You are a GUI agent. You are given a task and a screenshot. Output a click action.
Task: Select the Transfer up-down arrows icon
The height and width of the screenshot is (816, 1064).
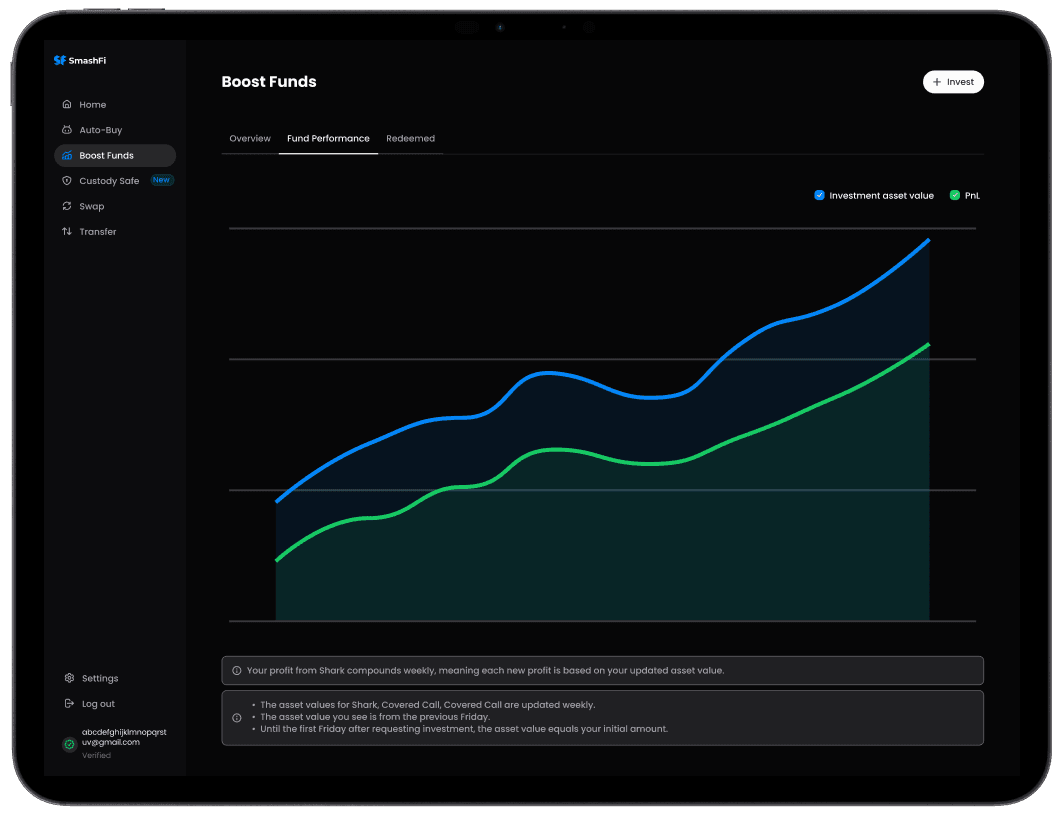click(66, 231)
